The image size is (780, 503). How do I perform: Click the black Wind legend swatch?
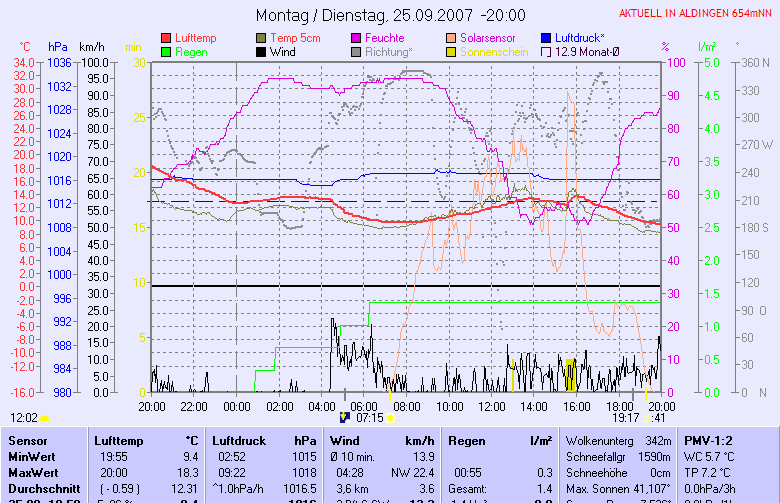263,51
